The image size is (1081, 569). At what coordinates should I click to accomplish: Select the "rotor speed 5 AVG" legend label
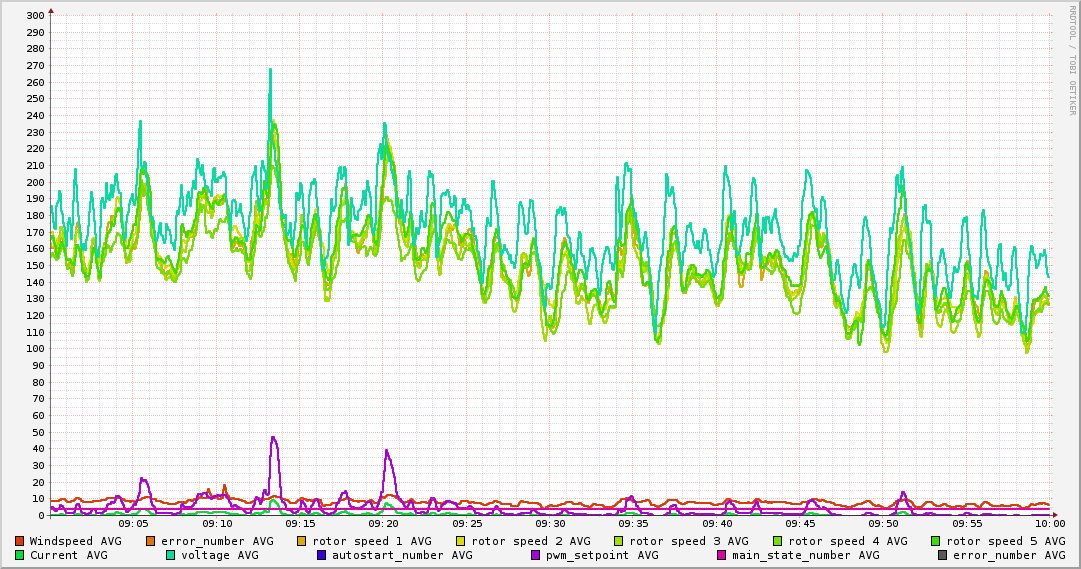[x=1006, y=541]
